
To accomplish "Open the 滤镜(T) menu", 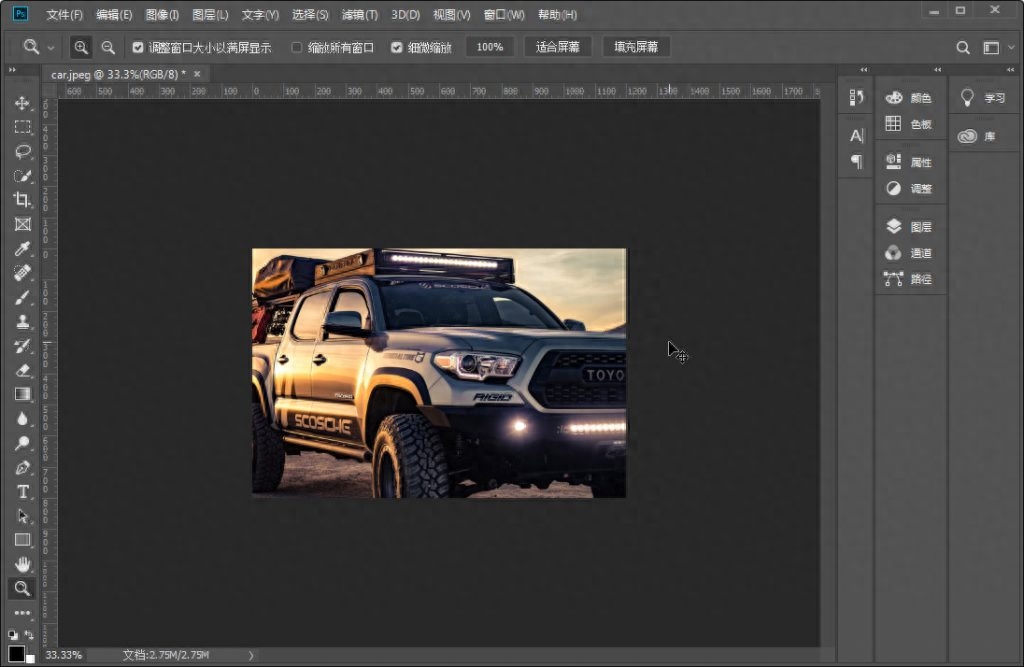I will (x=360, y=14).
